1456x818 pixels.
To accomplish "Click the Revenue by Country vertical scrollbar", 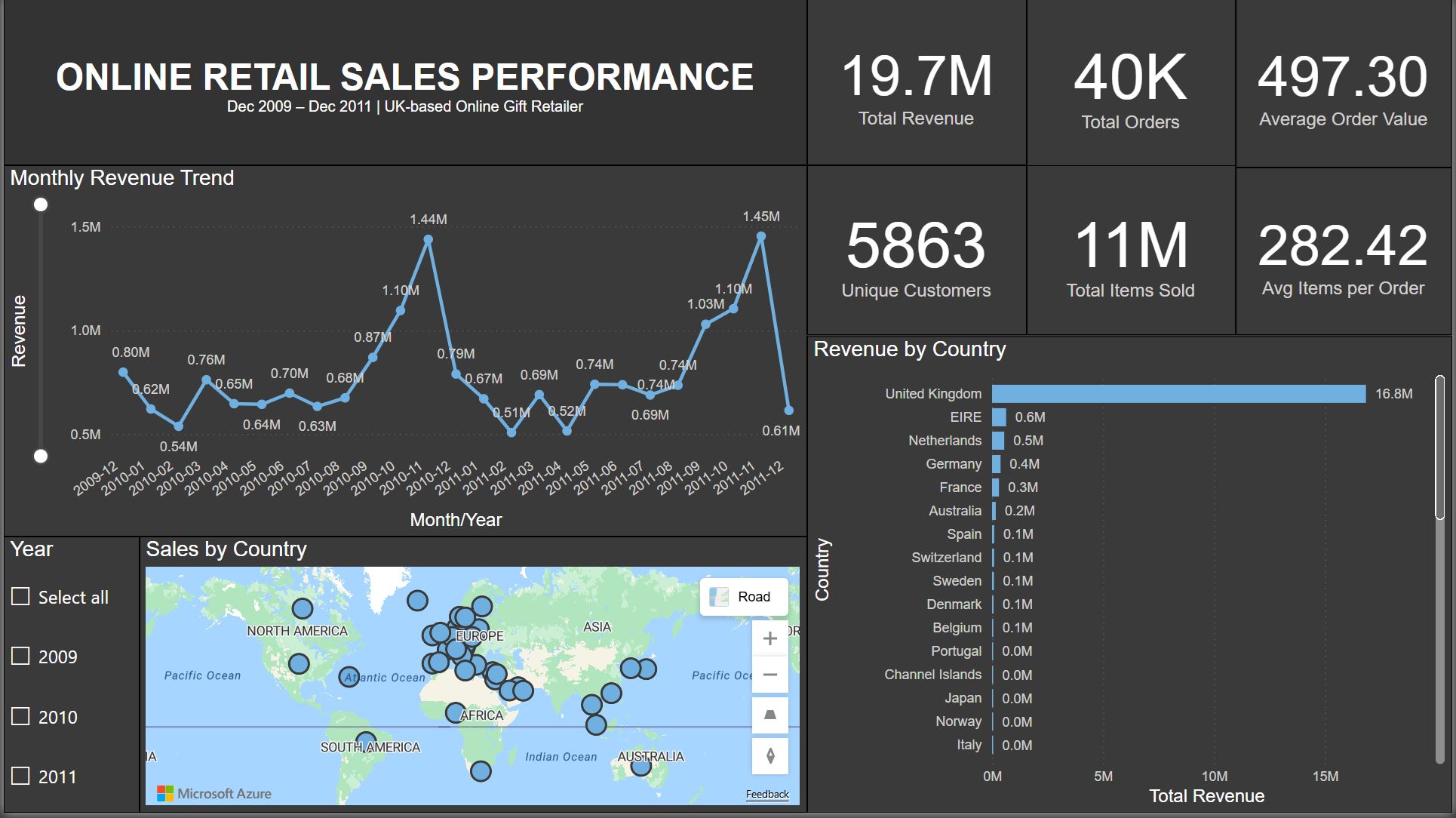I will point(1439,449).
